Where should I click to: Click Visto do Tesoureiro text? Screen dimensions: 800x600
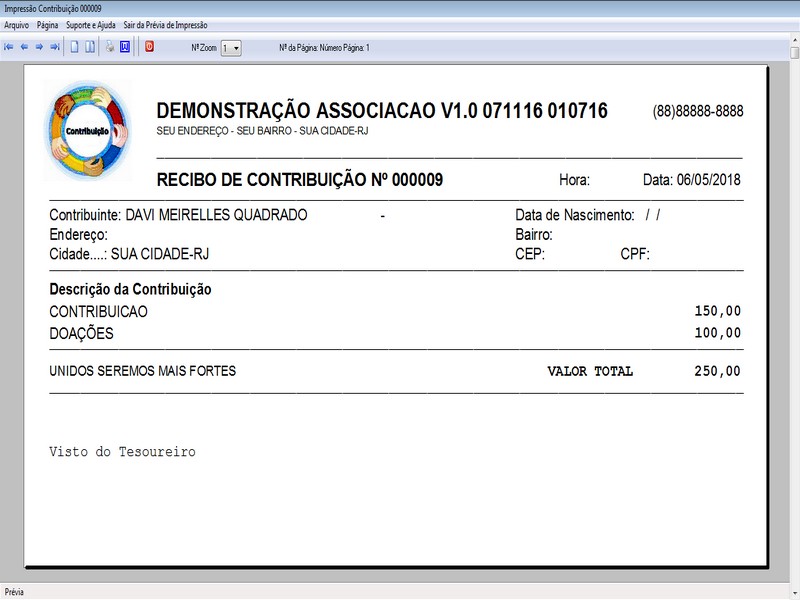(x=122, y=452)
